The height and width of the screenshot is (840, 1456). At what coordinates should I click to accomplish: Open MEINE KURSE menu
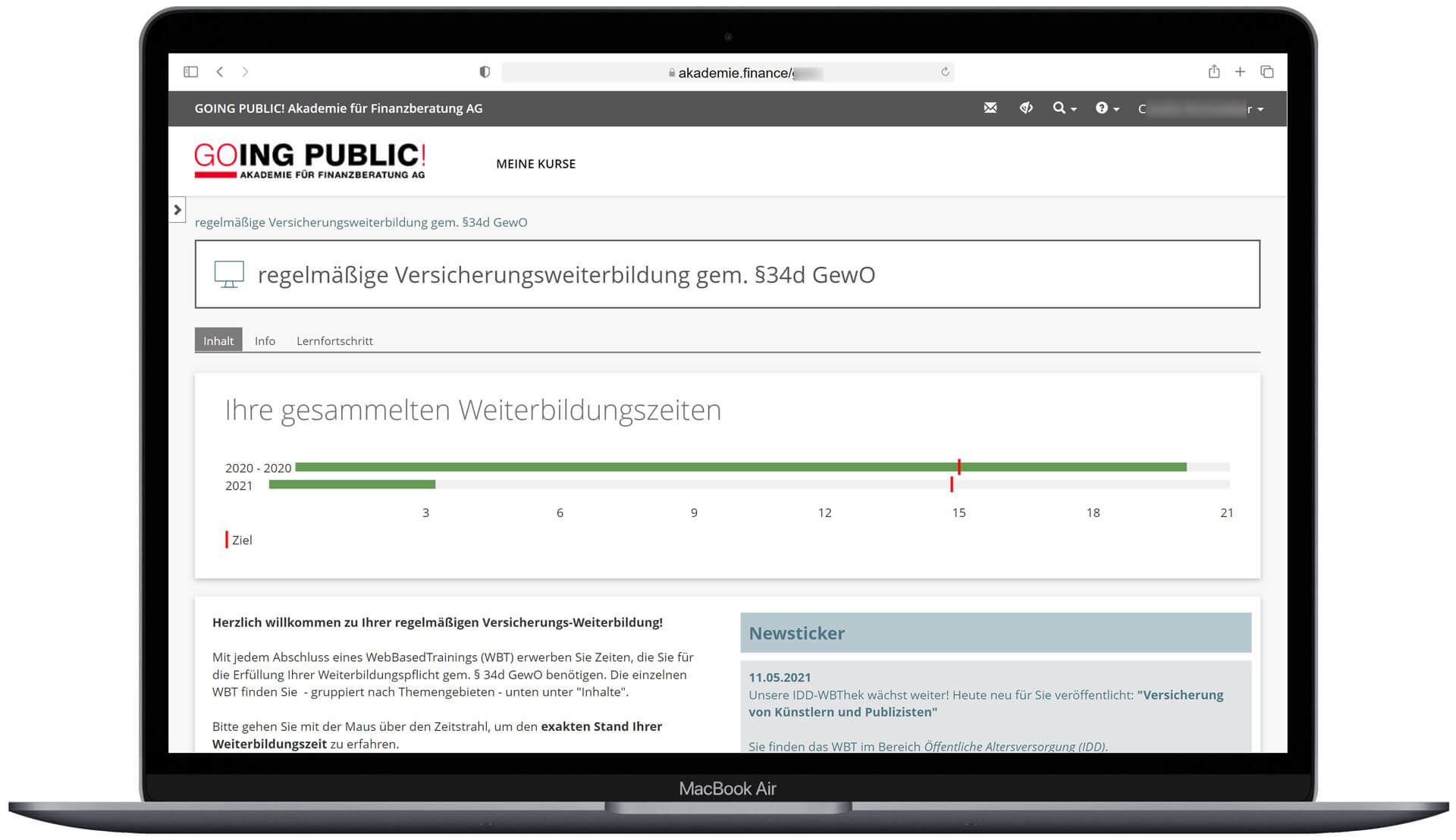click(535, 164)
